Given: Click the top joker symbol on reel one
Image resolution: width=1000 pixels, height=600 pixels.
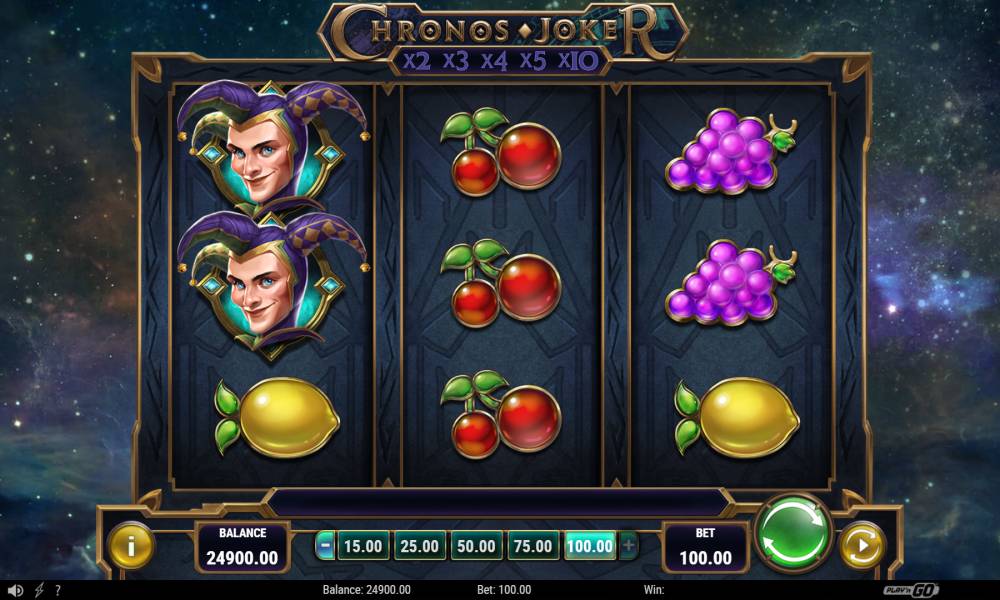Looking at the screenshot, I should [x=272, y=147].
